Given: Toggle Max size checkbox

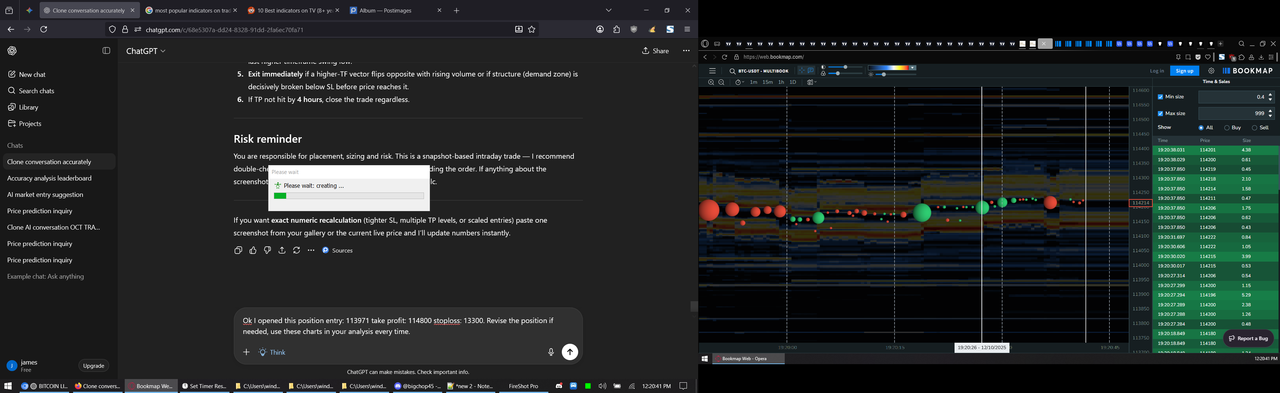Looking at the screenshot, I should (x=1160, y=113).
